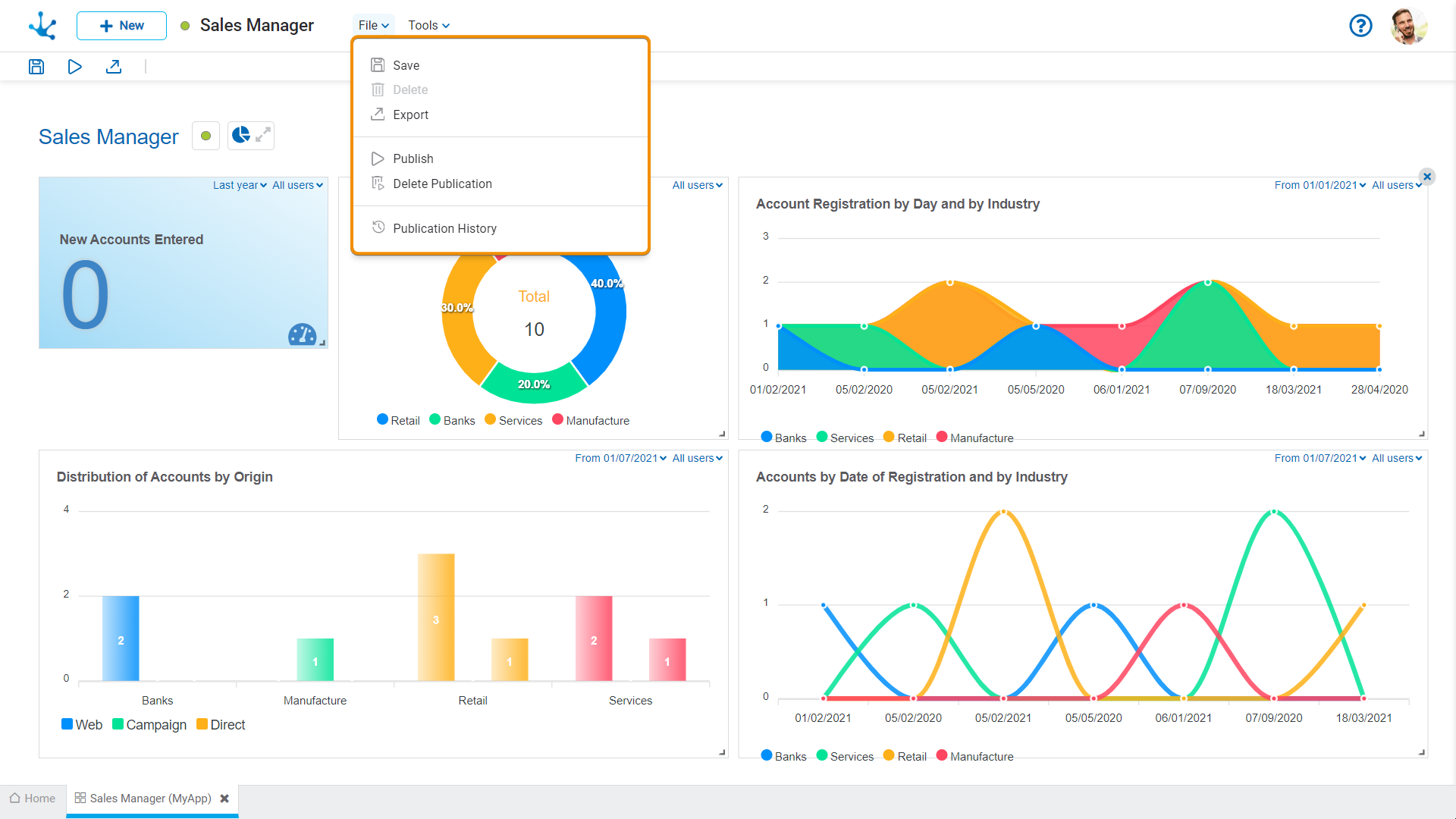The height and width of the screenshot is (819, 1456).
Task: Click the application logo icon
Action: point(42,26)
